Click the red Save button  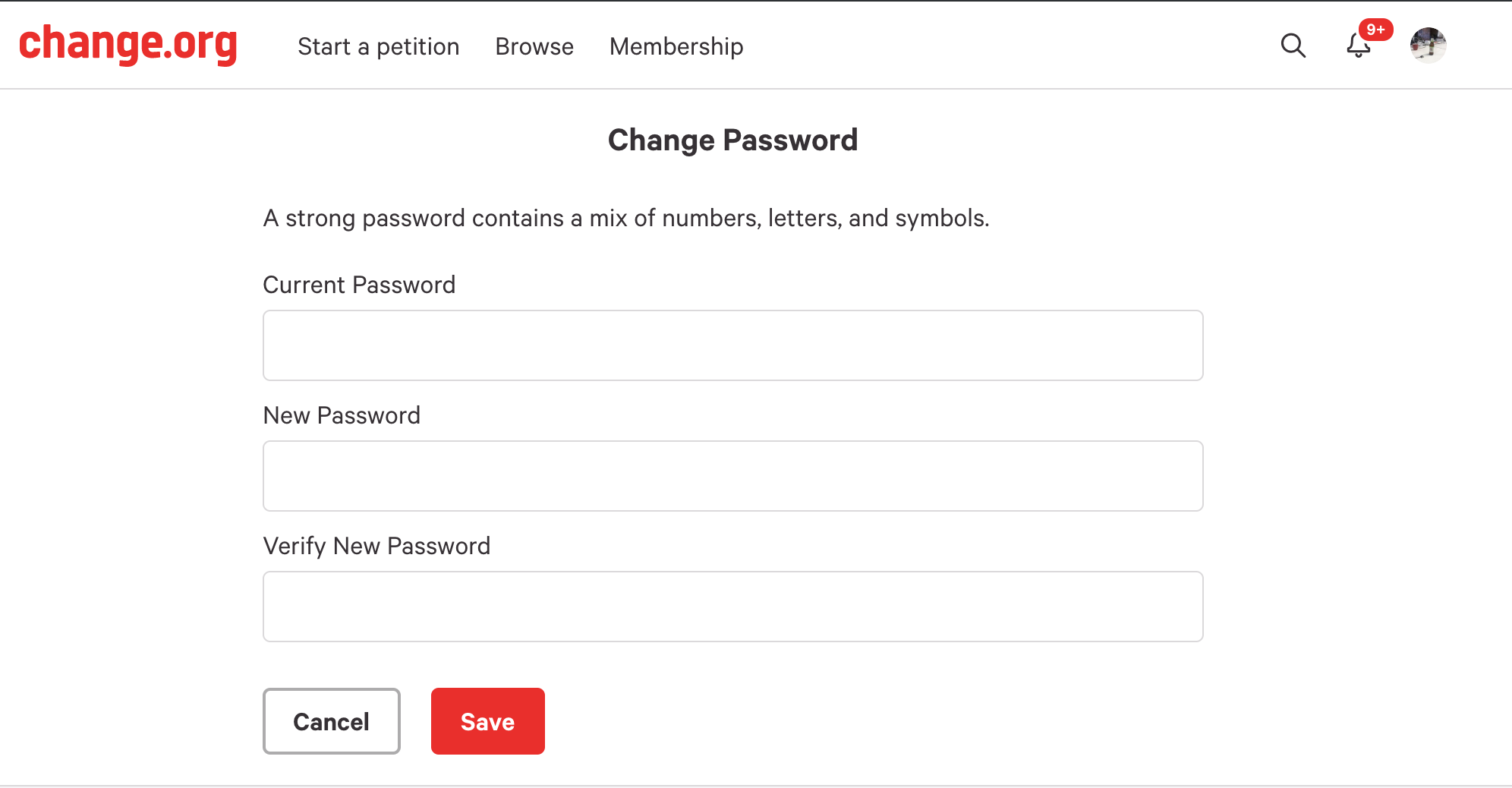488,721
